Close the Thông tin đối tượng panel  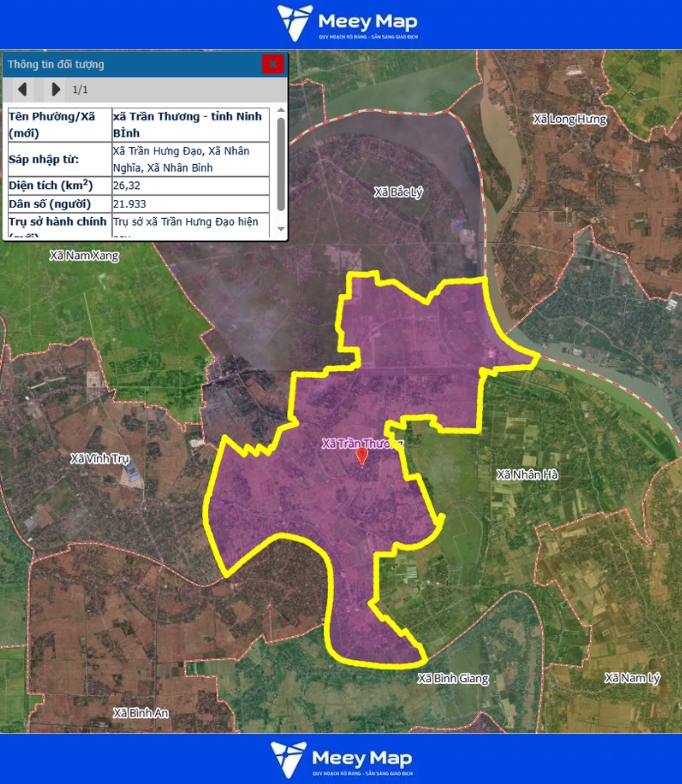point(272,64)
